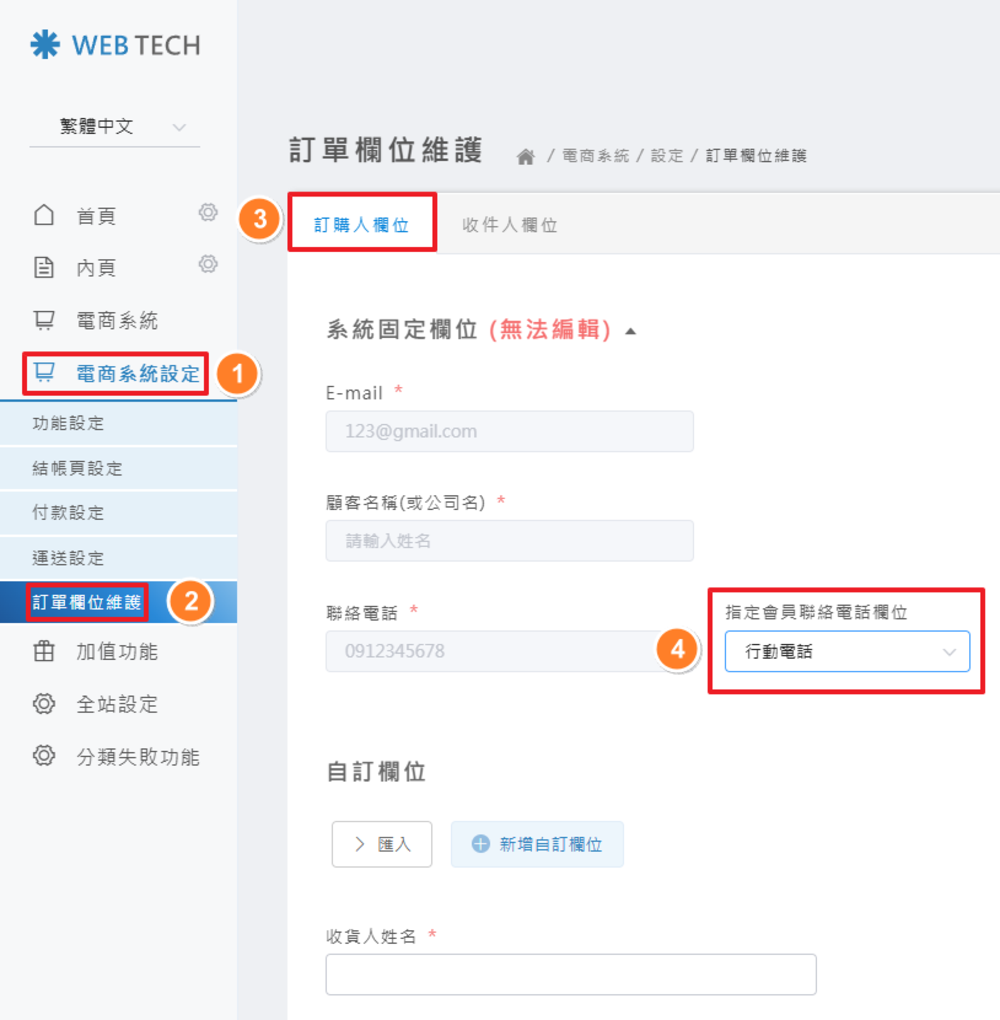
Task: Click the WEB TECH asterisk logo
Action: point(44,45)
